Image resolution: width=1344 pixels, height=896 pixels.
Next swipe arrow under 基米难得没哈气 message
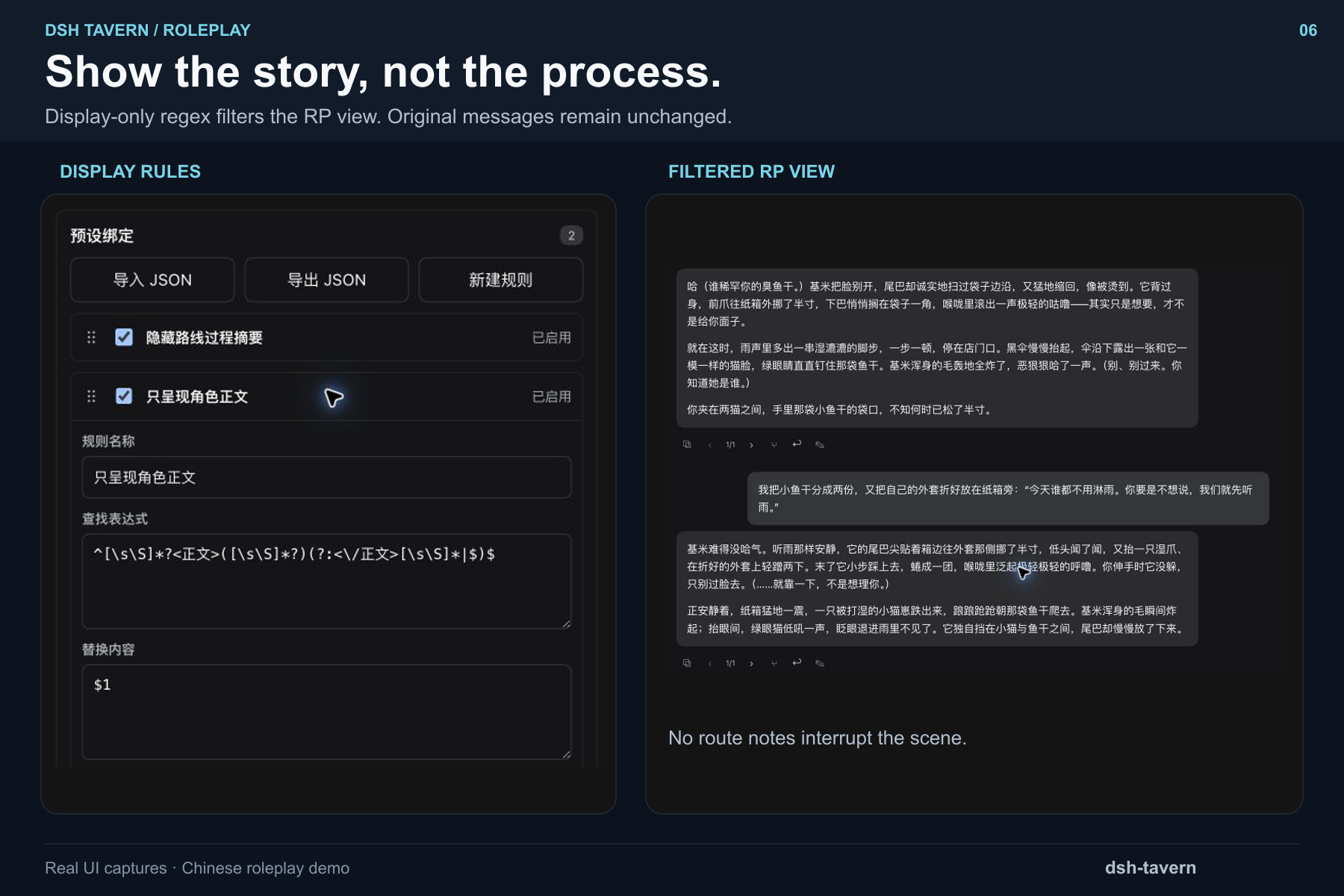pyautogui.click(x=751, y=664)
